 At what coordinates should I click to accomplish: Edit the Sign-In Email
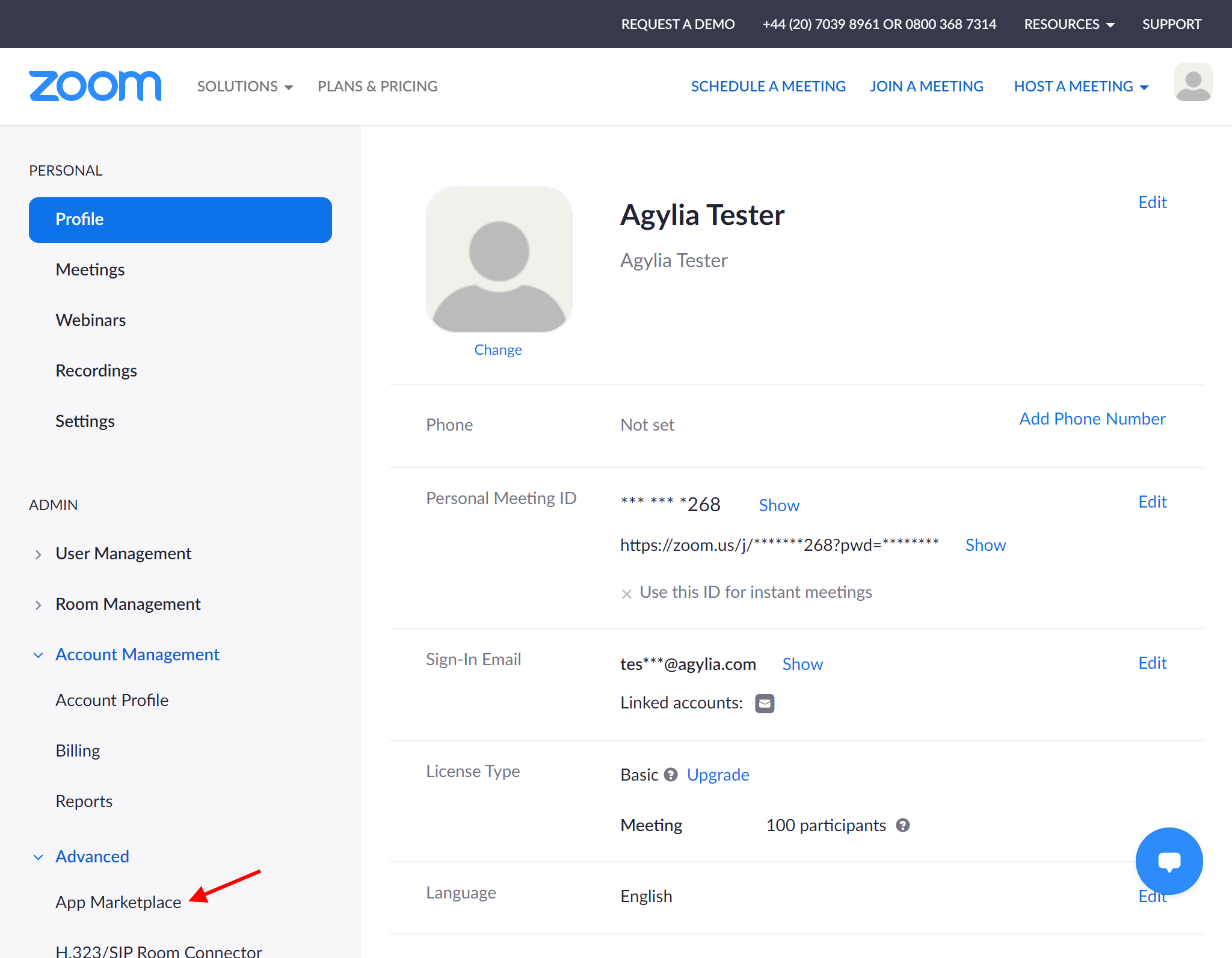pyautogui.click(x=1152, y=663)
